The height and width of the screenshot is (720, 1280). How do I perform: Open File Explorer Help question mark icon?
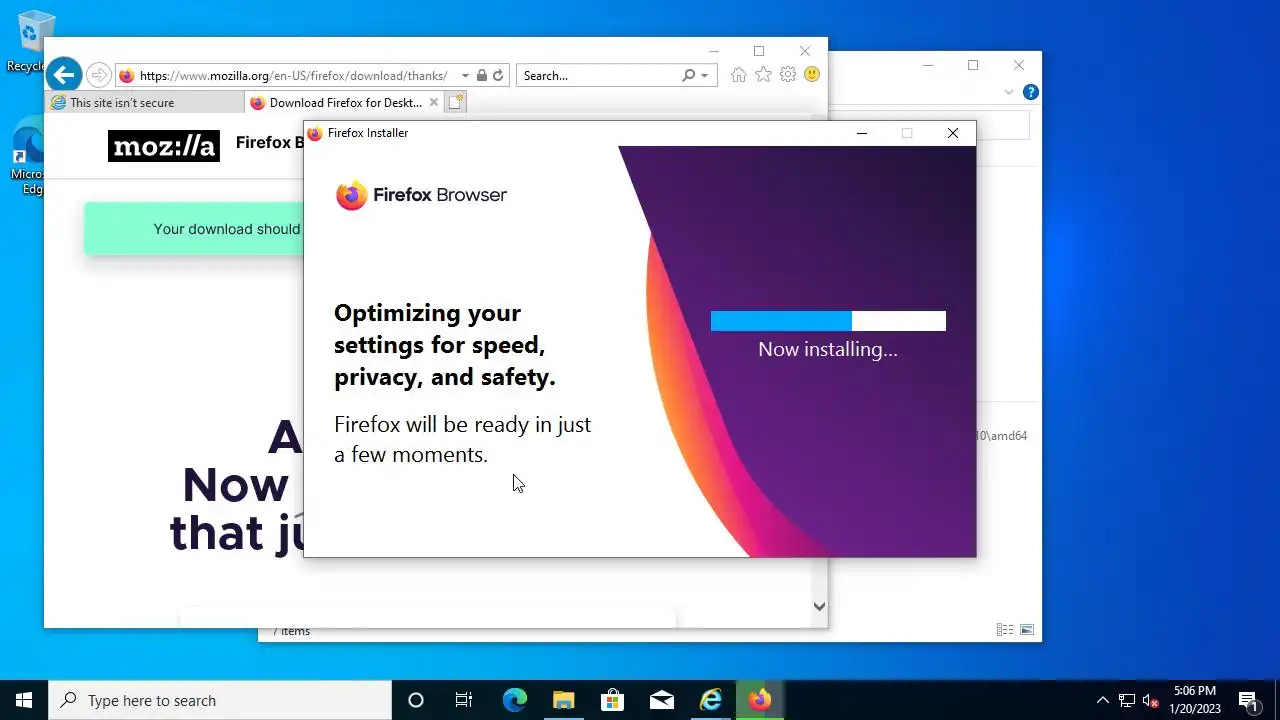click(1030, 92)
